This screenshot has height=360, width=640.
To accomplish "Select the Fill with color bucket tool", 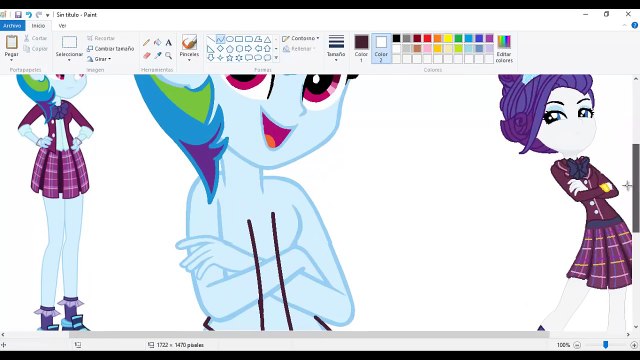I will coord(158,42).
